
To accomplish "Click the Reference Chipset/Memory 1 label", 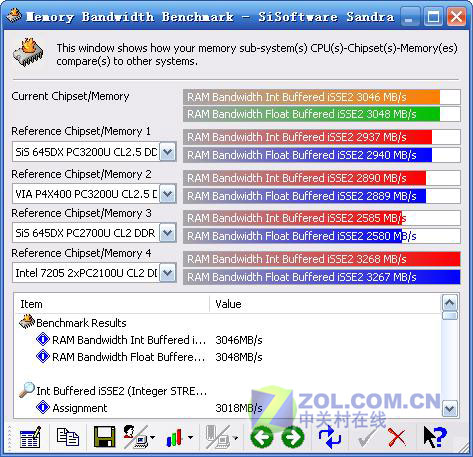I will [x=81, y=131].
